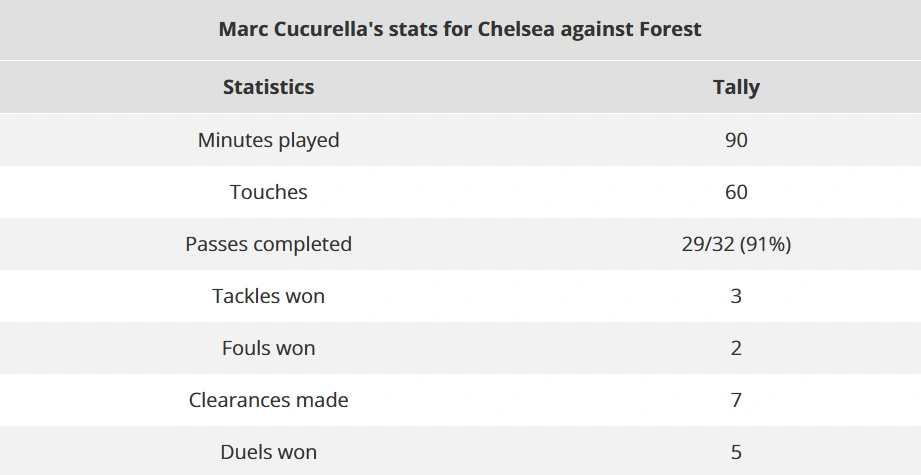Click the word Chelsea in the title
The image size is (921, 475).
pyautogui.click(x=516, y=29)
